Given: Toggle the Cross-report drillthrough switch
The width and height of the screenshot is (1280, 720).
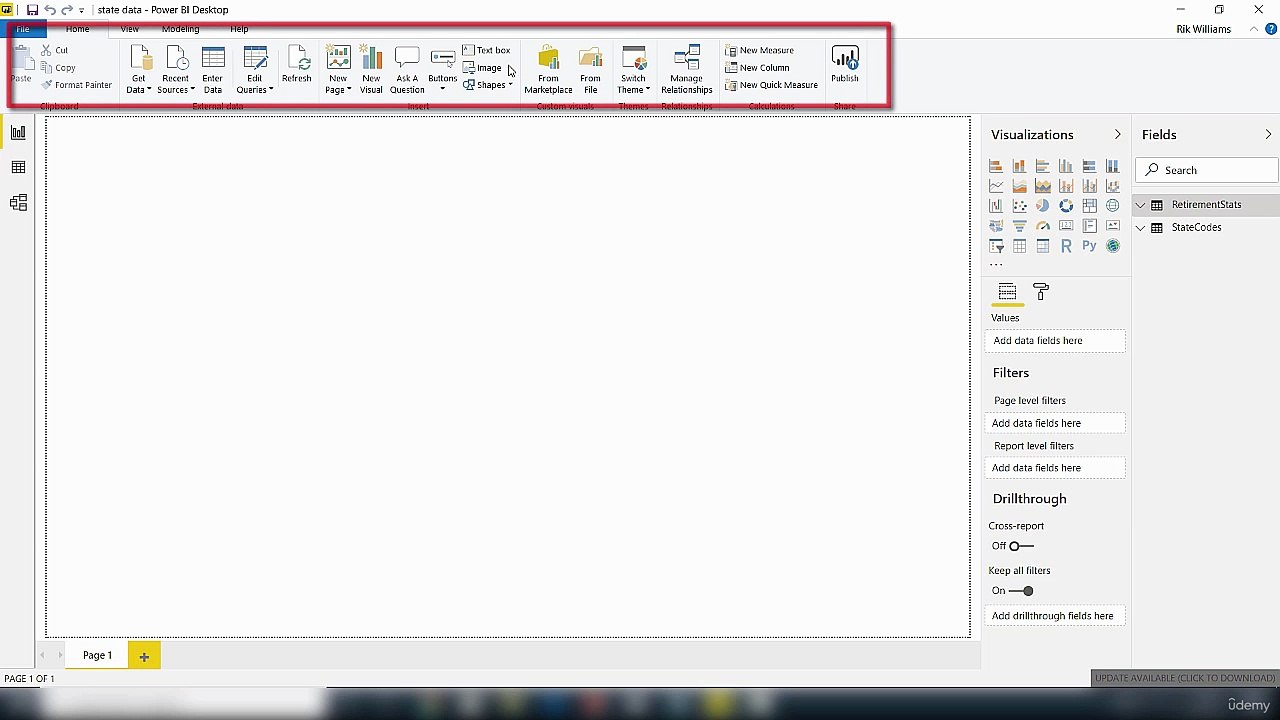Looking at the screenshot, I should tap(1021, 546).
